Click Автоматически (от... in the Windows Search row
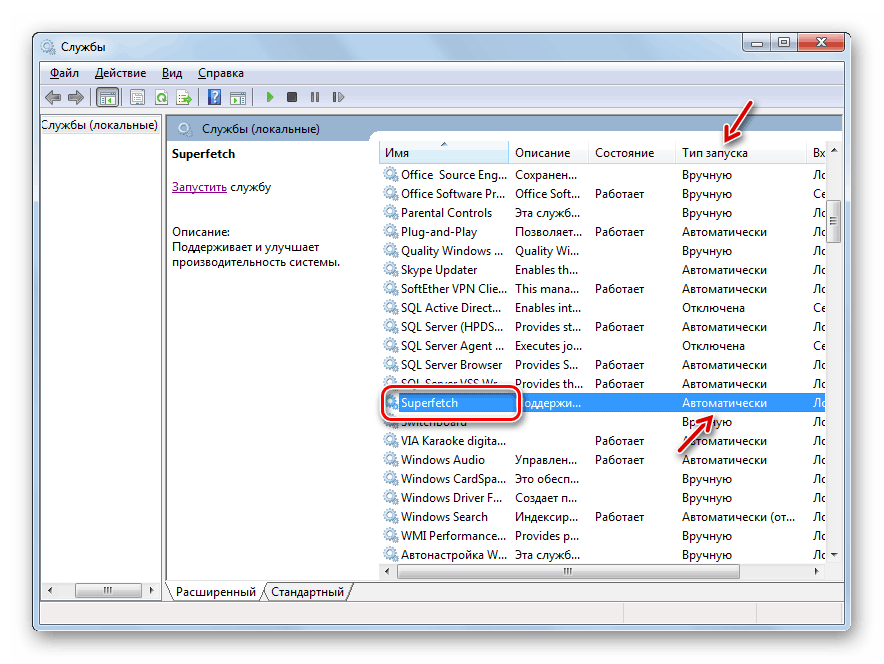The width and height of the screenshot is (884, 664). [x=738, y=516]
